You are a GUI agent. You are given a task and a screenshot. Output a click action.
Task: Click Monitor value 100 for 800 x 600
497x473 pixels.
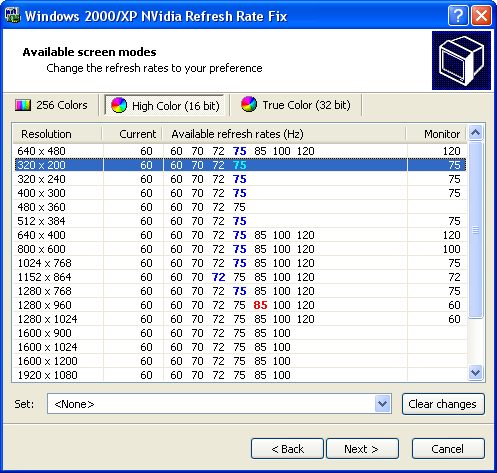(451, 249)
